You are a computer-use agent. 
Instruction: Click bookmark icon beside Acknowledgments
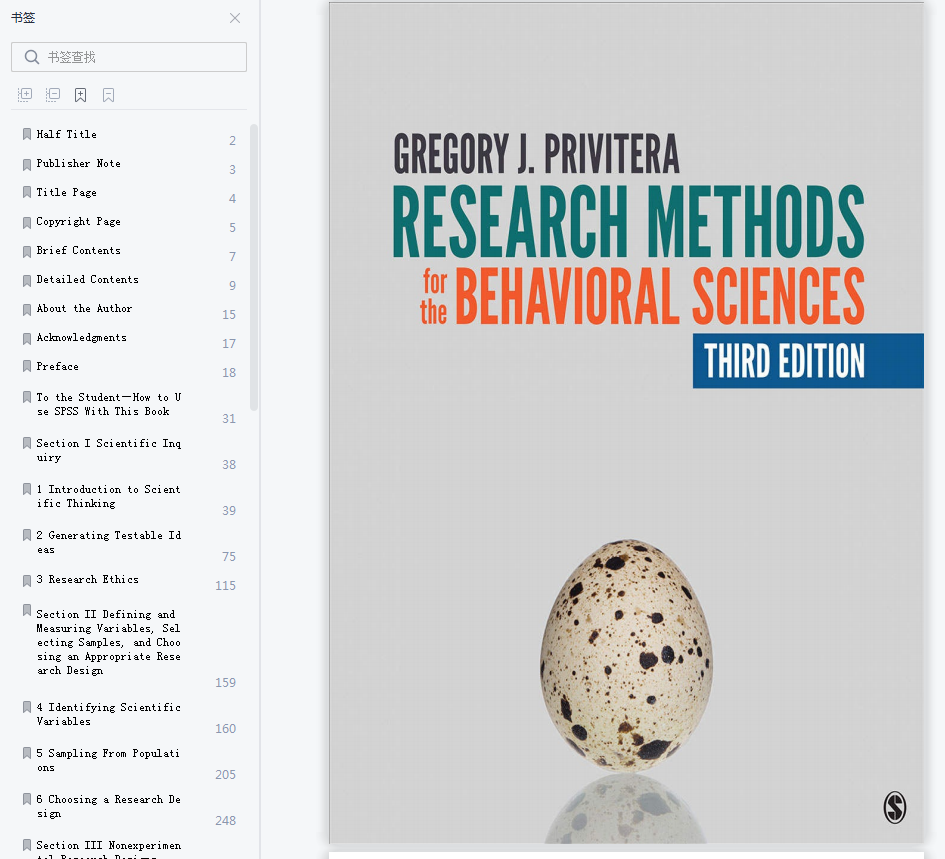pyautogui.click(x=27, y=338)
